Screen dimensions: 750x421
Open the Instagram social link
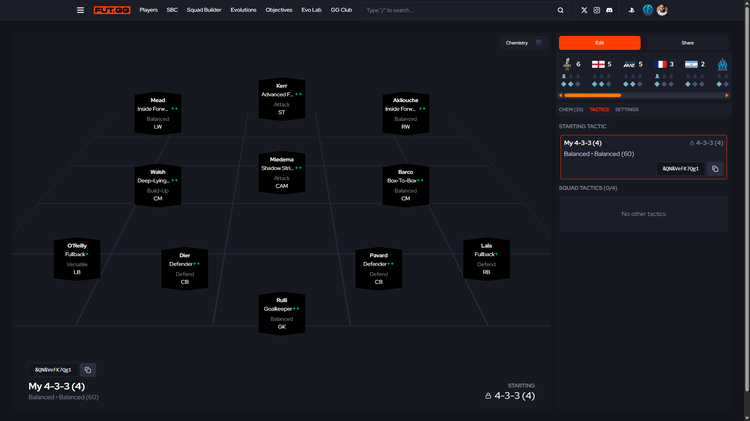point(597,10)
